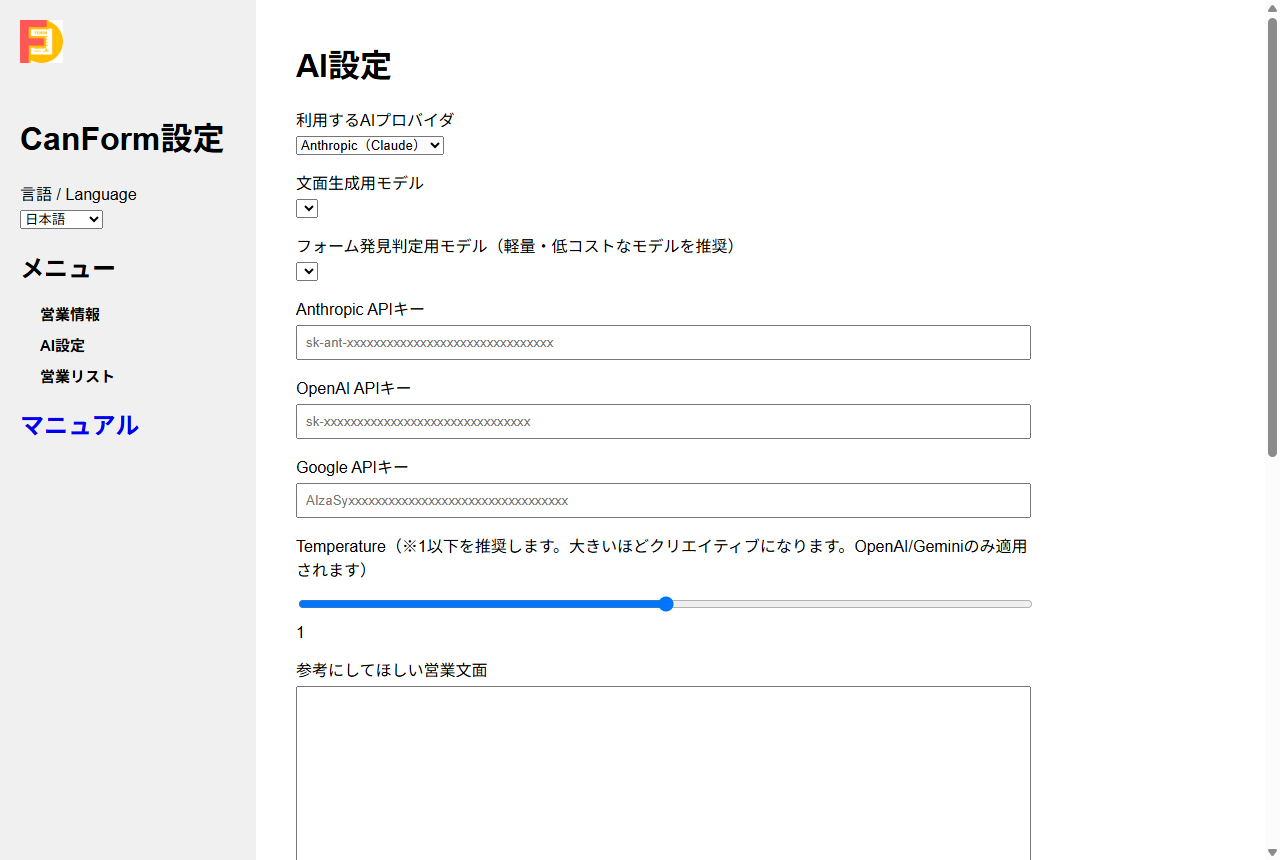Click the メニュー sidebar heading
Screen dimensions: 1280x860
(68, 268)
